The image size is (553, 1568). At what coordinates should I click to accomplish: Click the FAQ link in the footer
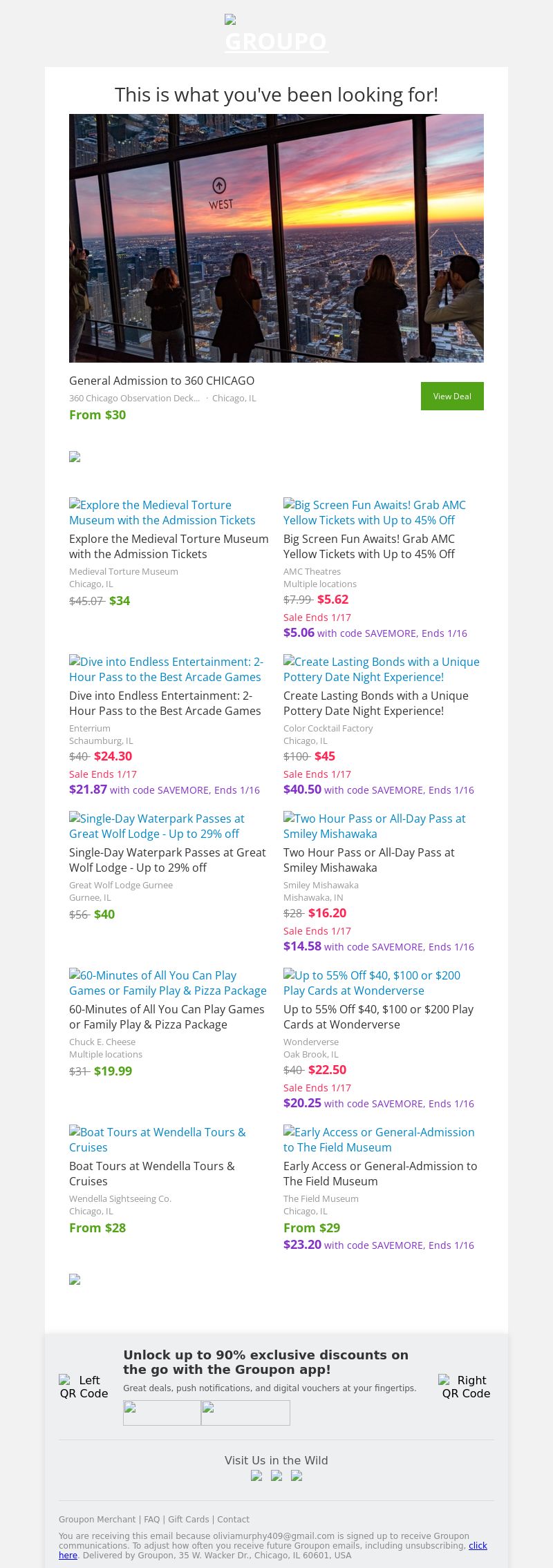[151, 1519]
